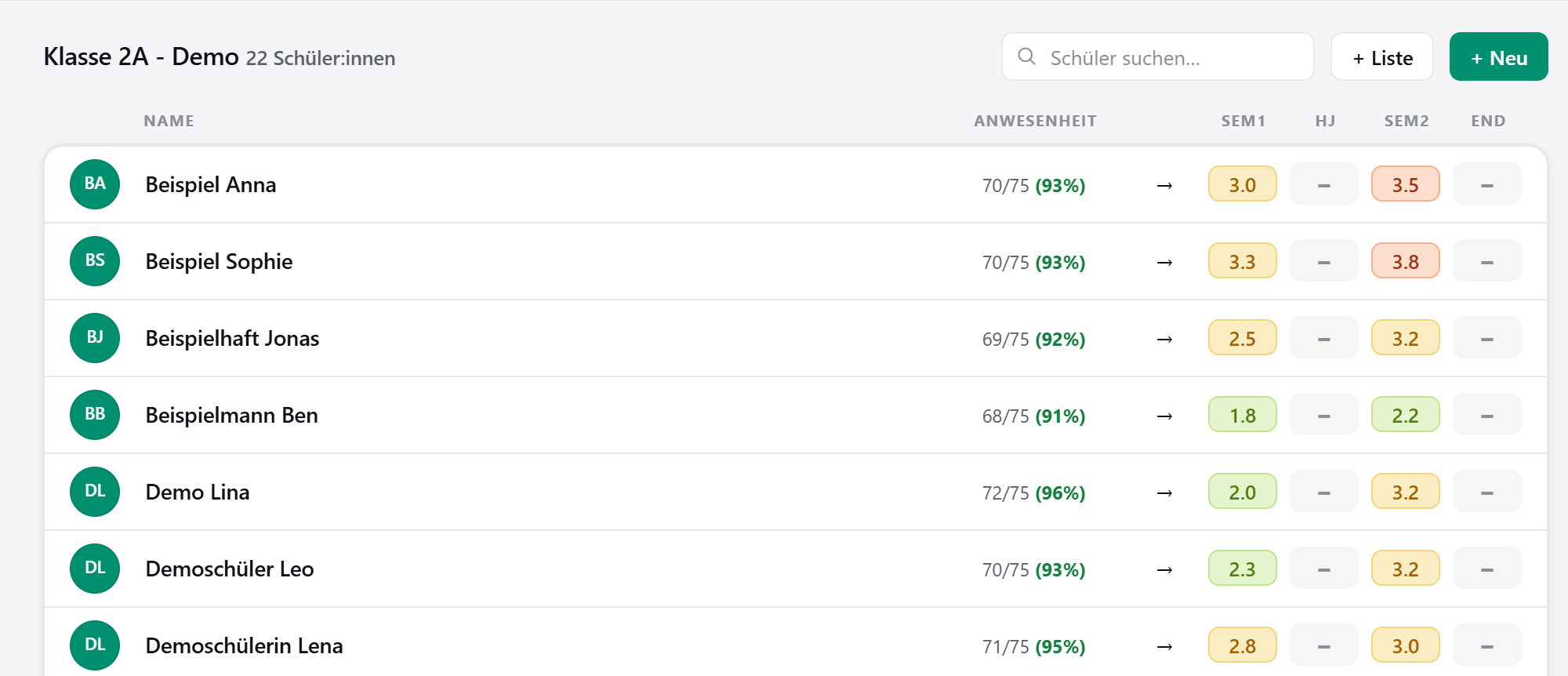This screenshot has width=1568, height=676.
Task: Sort by the ANWESENHEIT column header
Action: pyautogui.click(x=1035, y=121)
